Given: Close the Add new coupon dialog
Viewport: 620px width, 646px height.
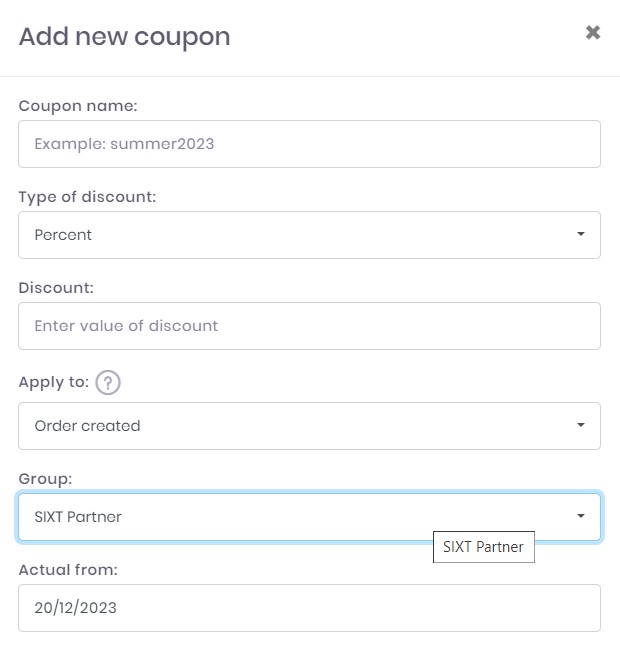Looking at the screenshot, I should click(x=593, y=33).
